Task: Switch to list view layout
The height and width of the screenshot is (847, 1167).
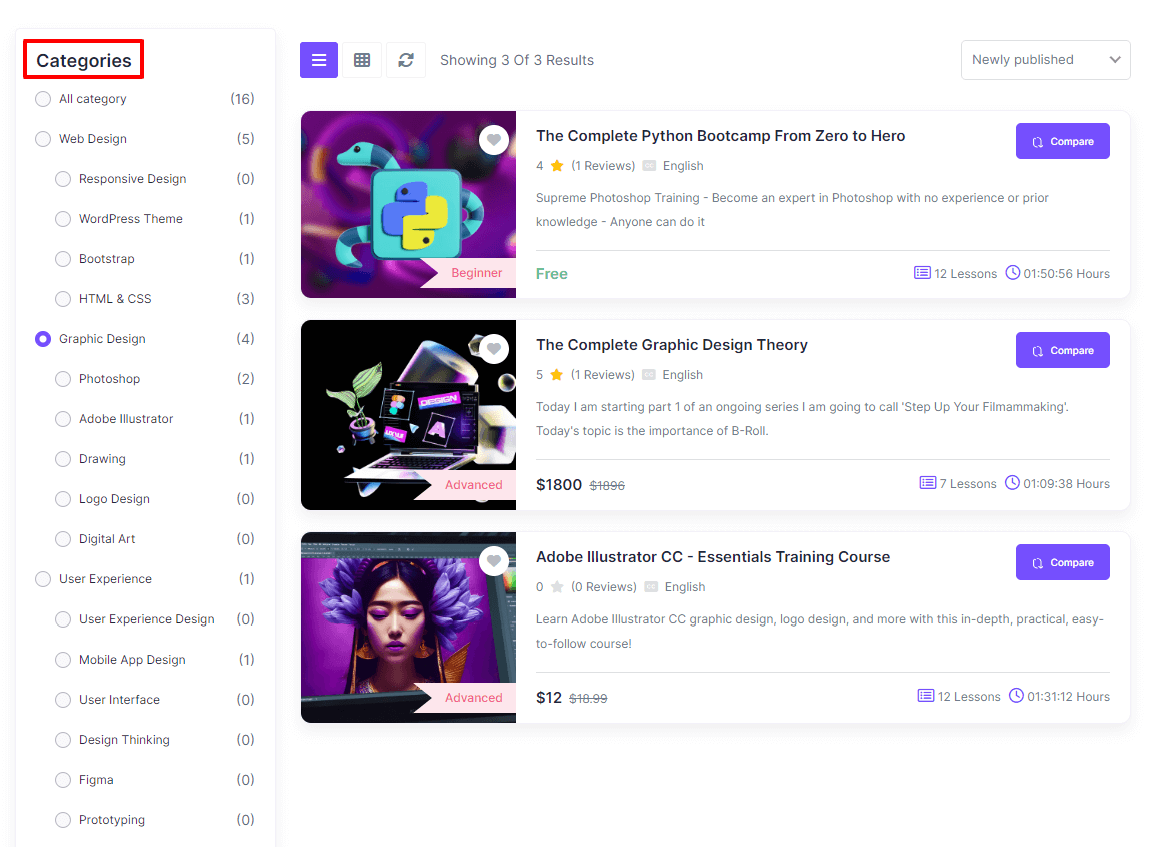Action: pyautogui.click(x=319, y=60)
